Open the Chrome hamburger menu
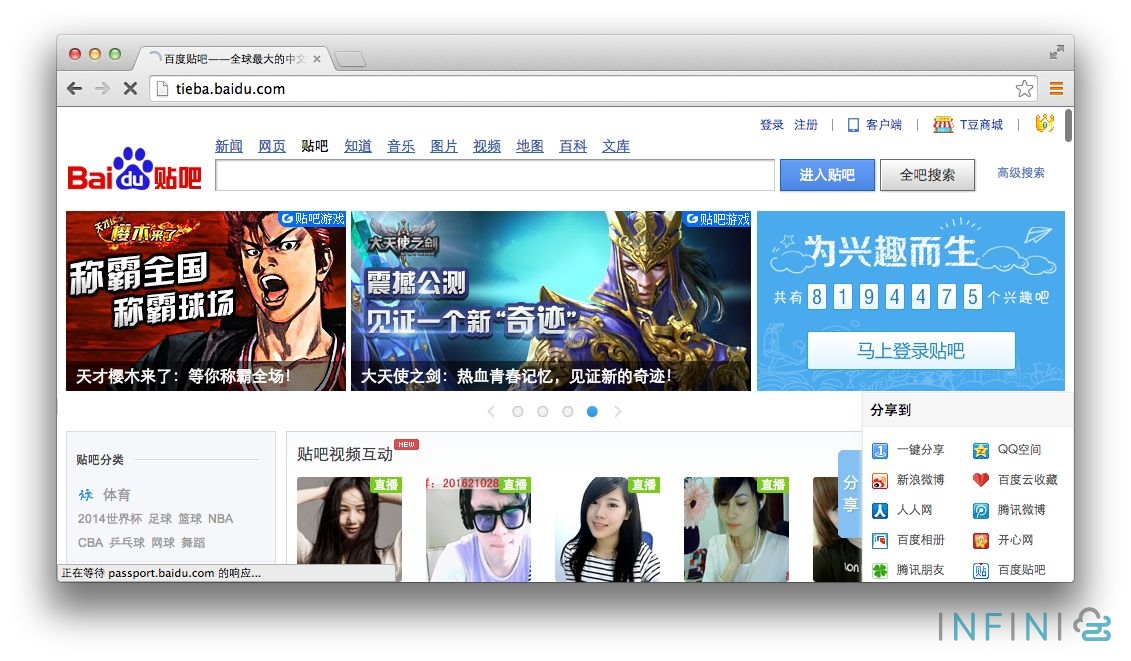The image size is (1131, 661). coord(1056,89)
